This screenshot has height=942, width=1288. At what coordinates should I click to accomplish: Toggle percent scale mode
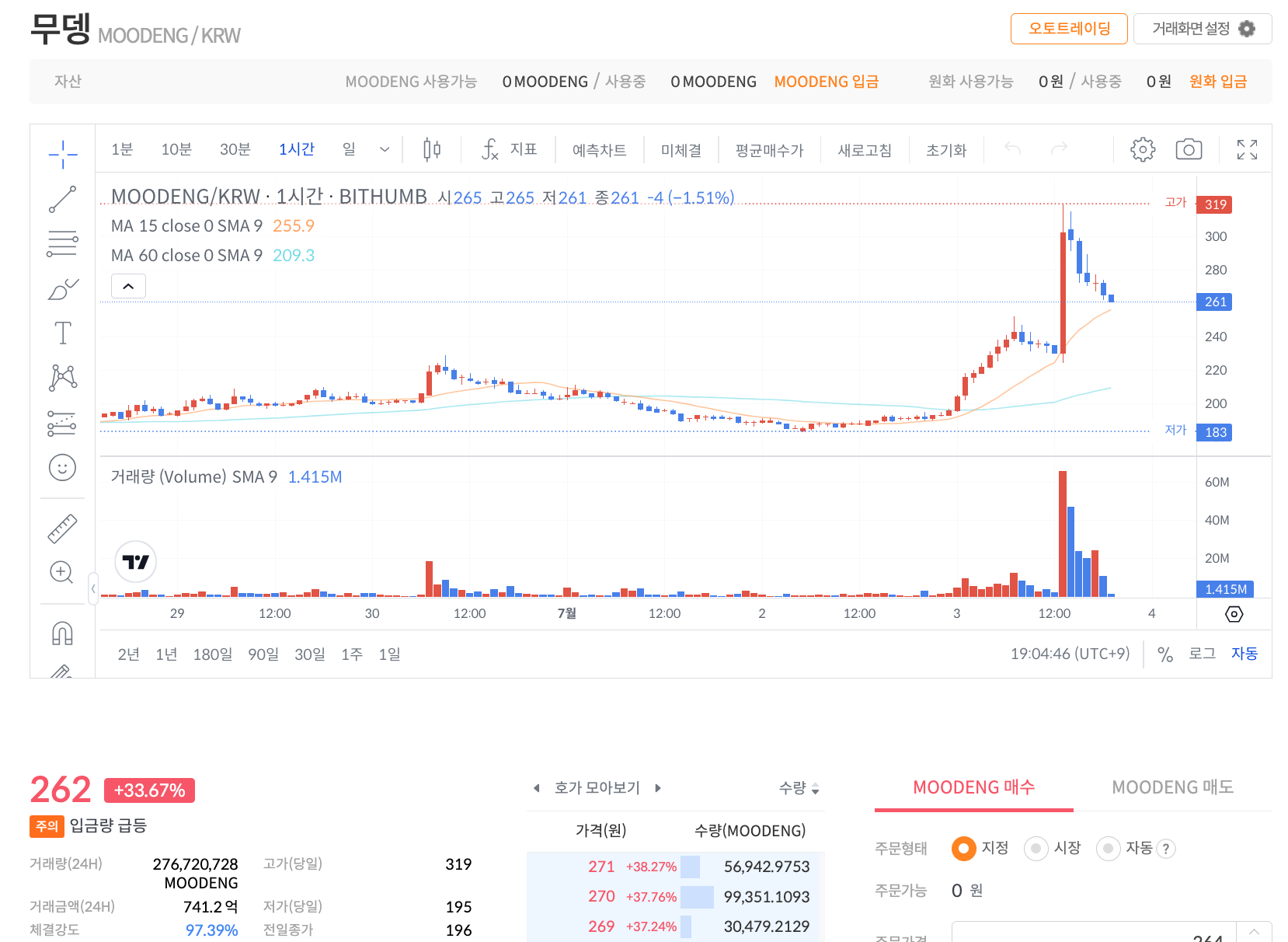1164,654
